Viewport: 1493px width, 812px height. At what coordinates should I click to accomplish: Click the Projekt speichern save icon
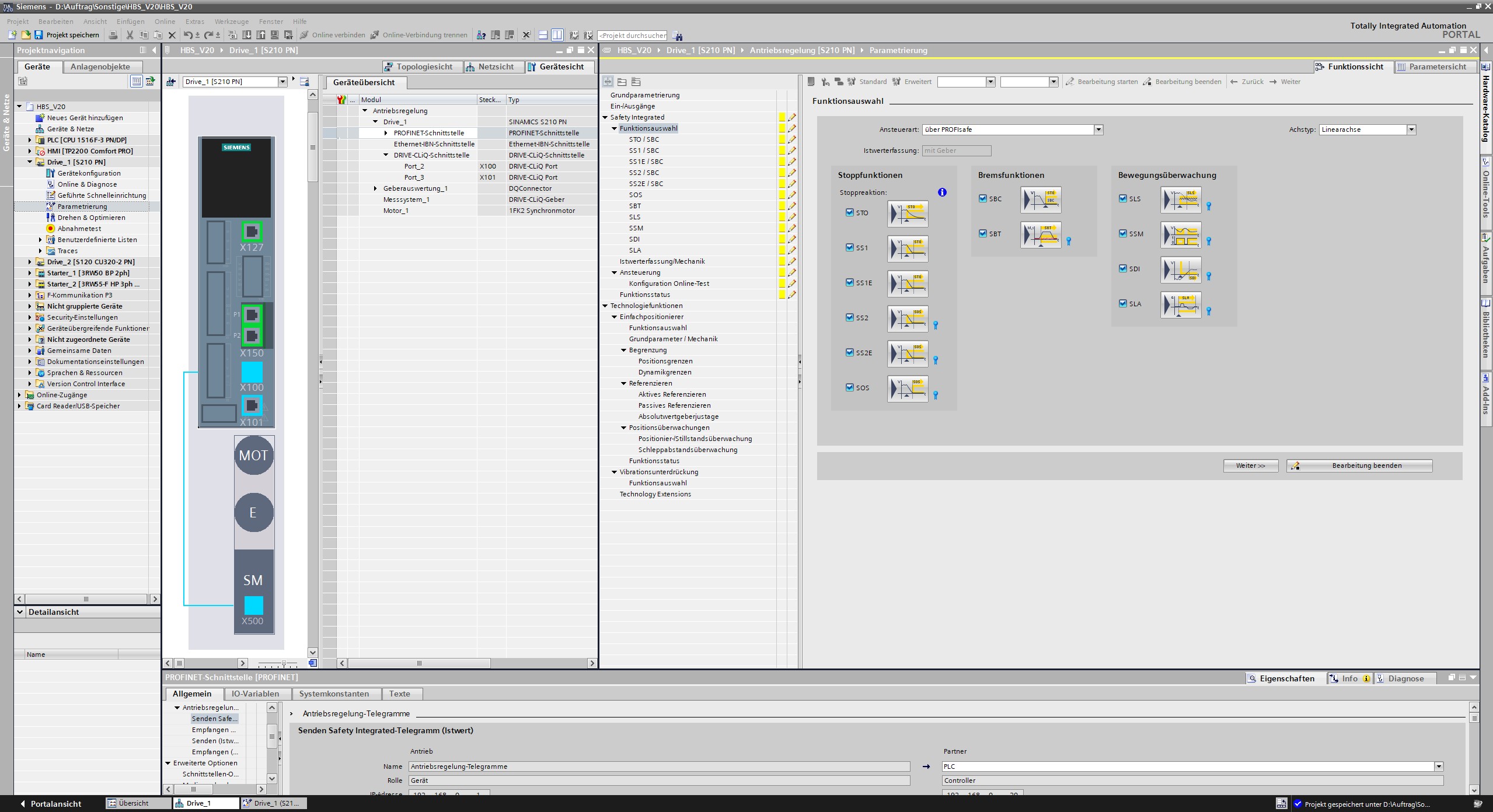(39, 35)
